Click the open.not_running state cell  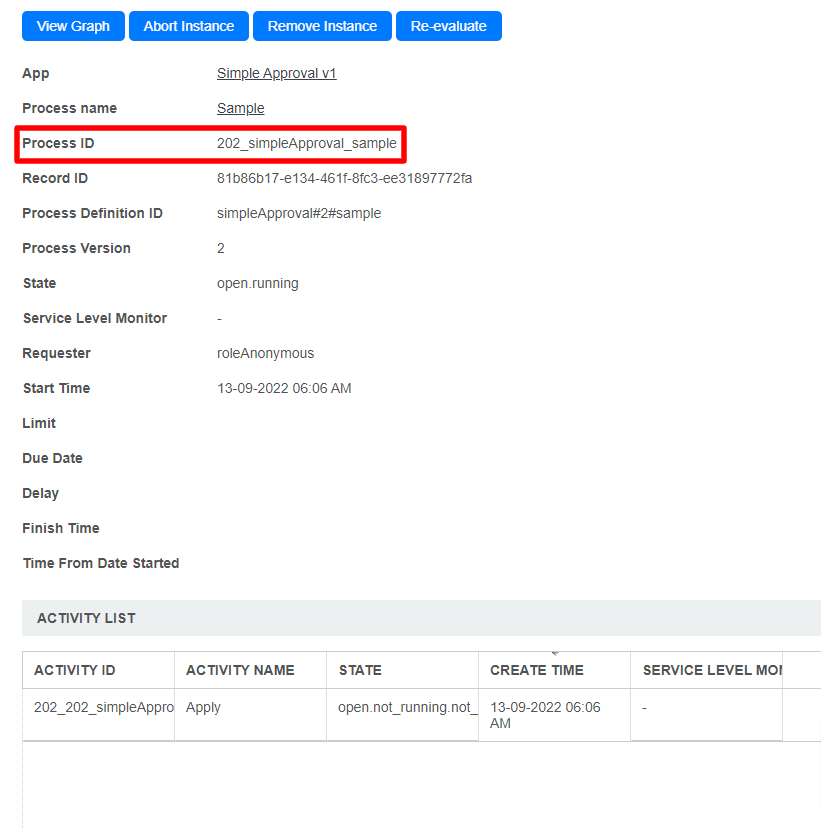tap(407, 708)
